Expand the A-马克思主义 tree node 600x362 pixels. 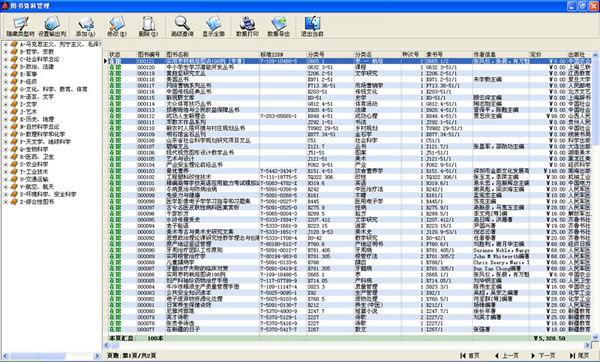click(6, 44)
